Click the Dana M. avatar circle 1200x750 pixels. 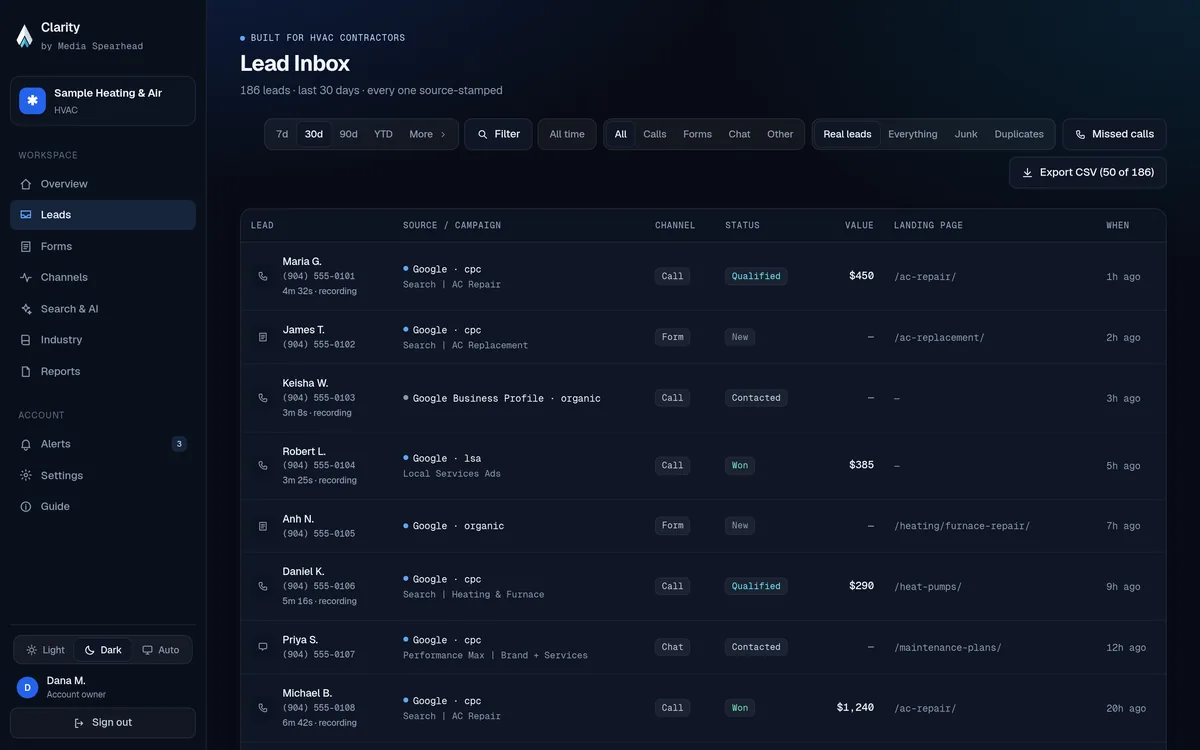(28, 687)
